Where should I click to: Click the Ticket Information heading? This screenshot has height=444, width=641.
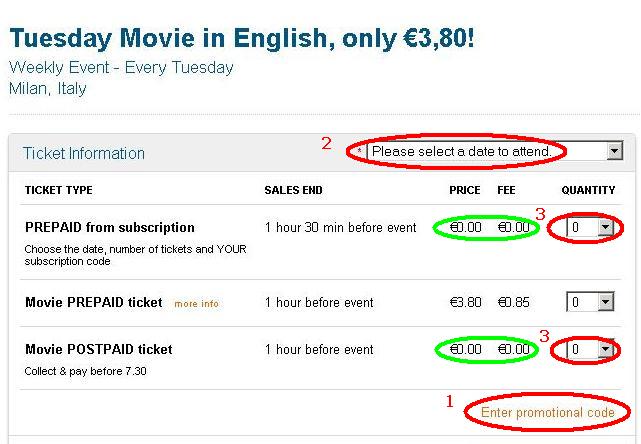coord(84,153)
